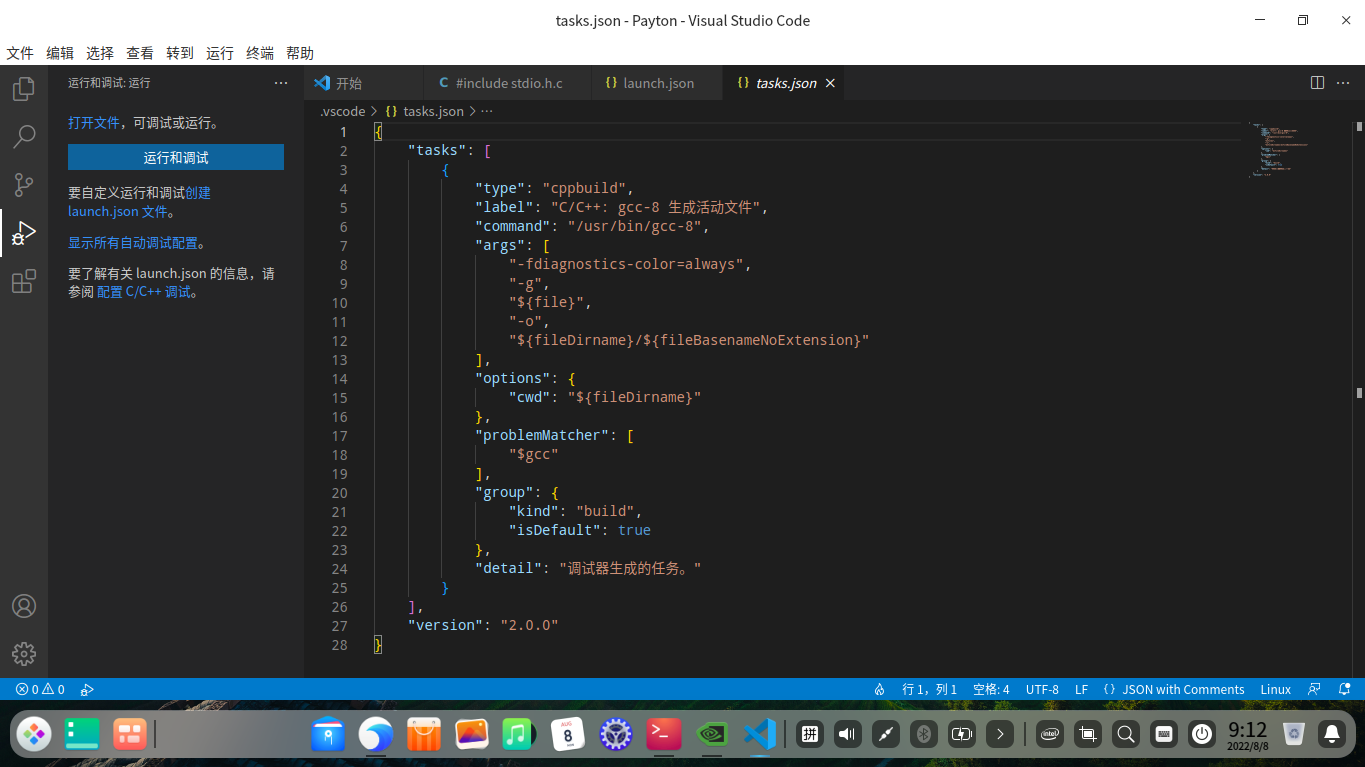
Task: Click the Accounts icon in activity bar
Action: coord(24,606)
